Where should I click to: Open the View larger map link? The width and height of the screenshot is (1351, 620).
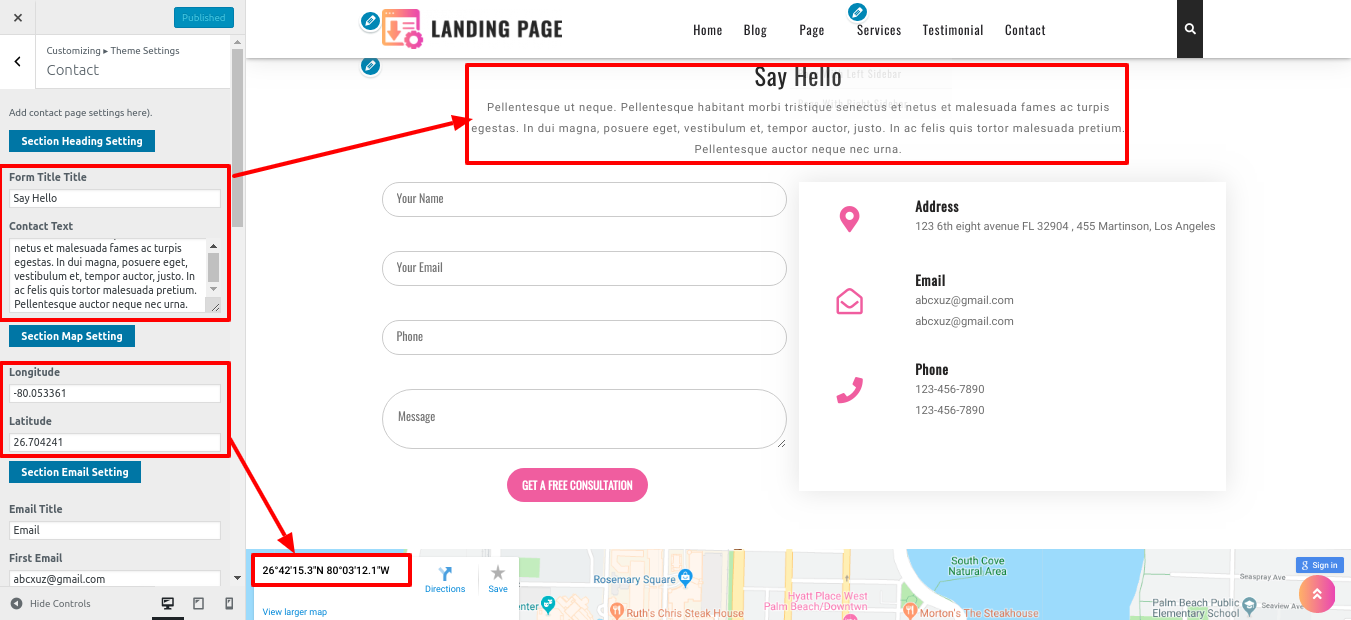294,612
